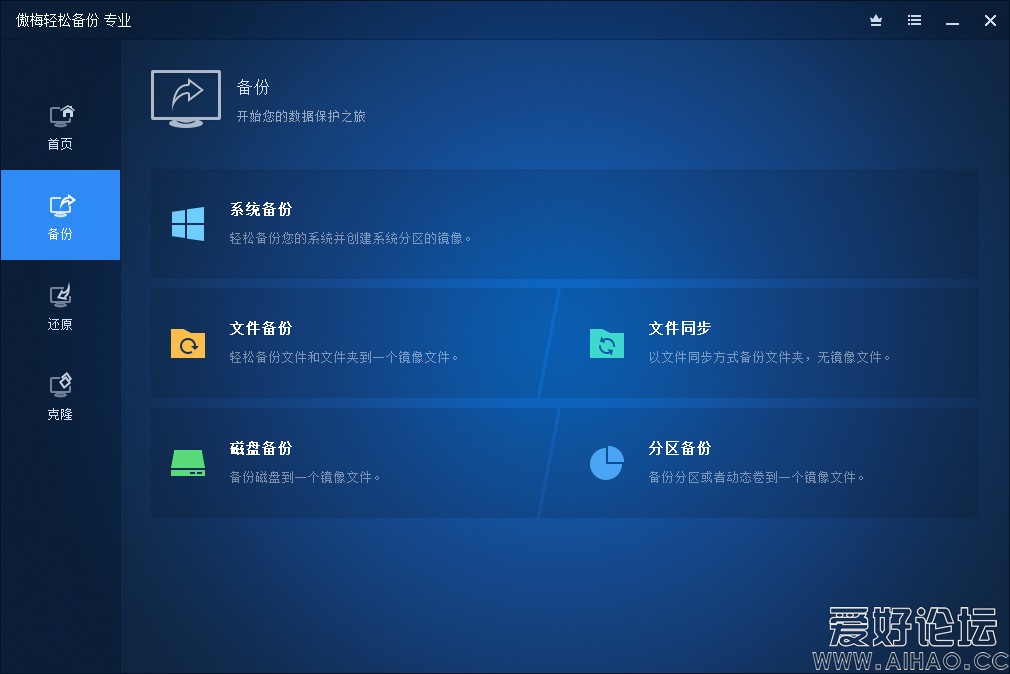Click description 备份磁盘到一个镜像文件
This screenshot has width=1010, height=674.
[305, 477]
